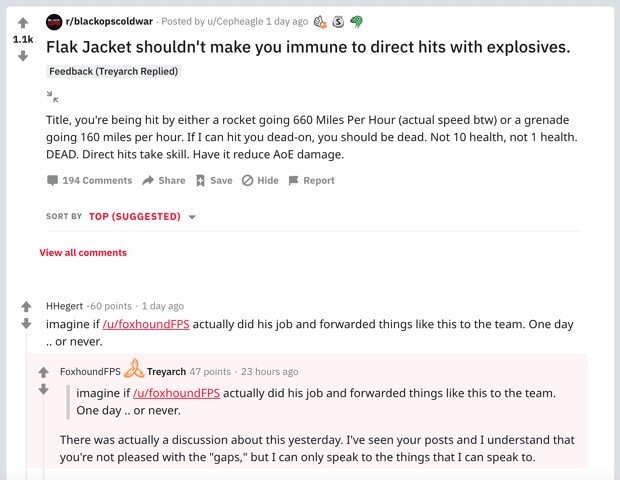Viewport: 620px width, 480px height.
Task: Click View all comments link
Action: [x=83, y=253]
